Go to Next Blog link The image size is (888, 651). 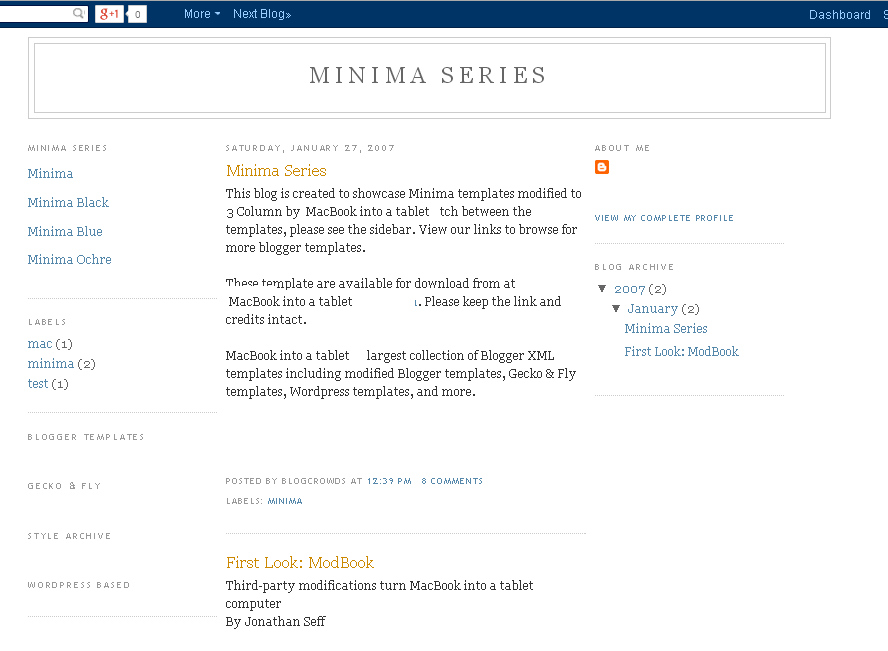coord(262,14)
